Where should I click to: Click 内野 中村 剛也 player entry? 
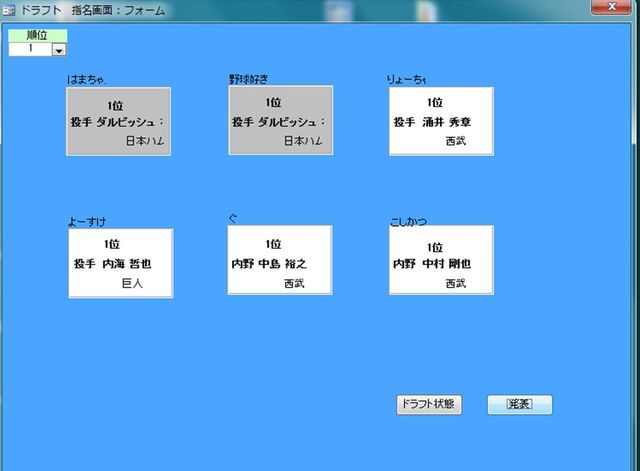(x=432, y=264)
